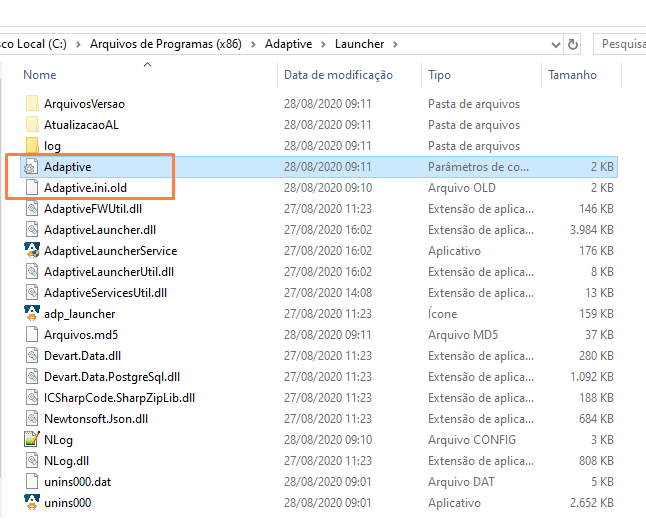Click the ICSharpCode.SharpZipLib.dll file icon
This screenshot has width=646, height=524.
(x=32, y=398)
